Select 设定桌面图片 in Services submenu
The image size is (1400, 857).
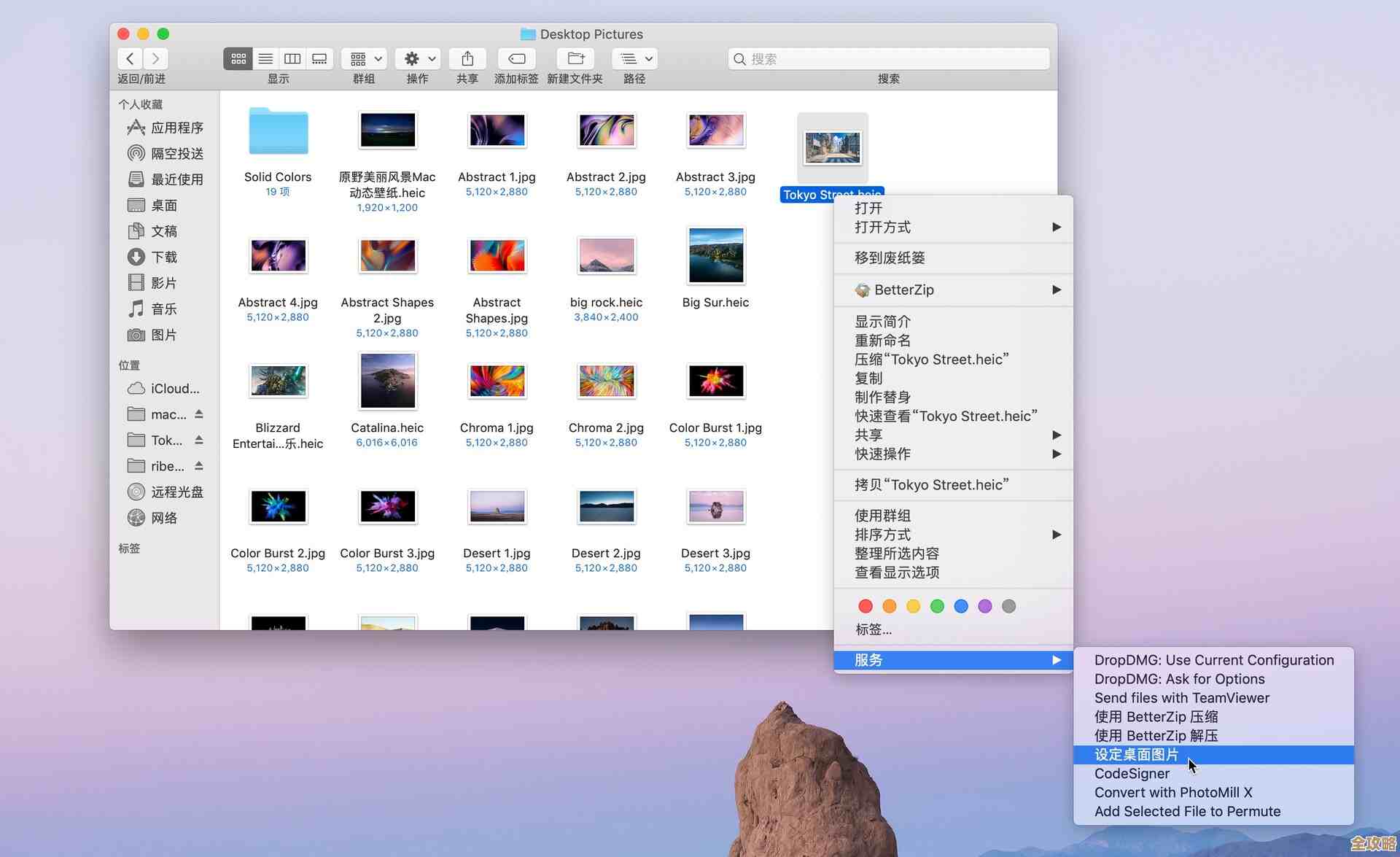tap(1136, 755)
